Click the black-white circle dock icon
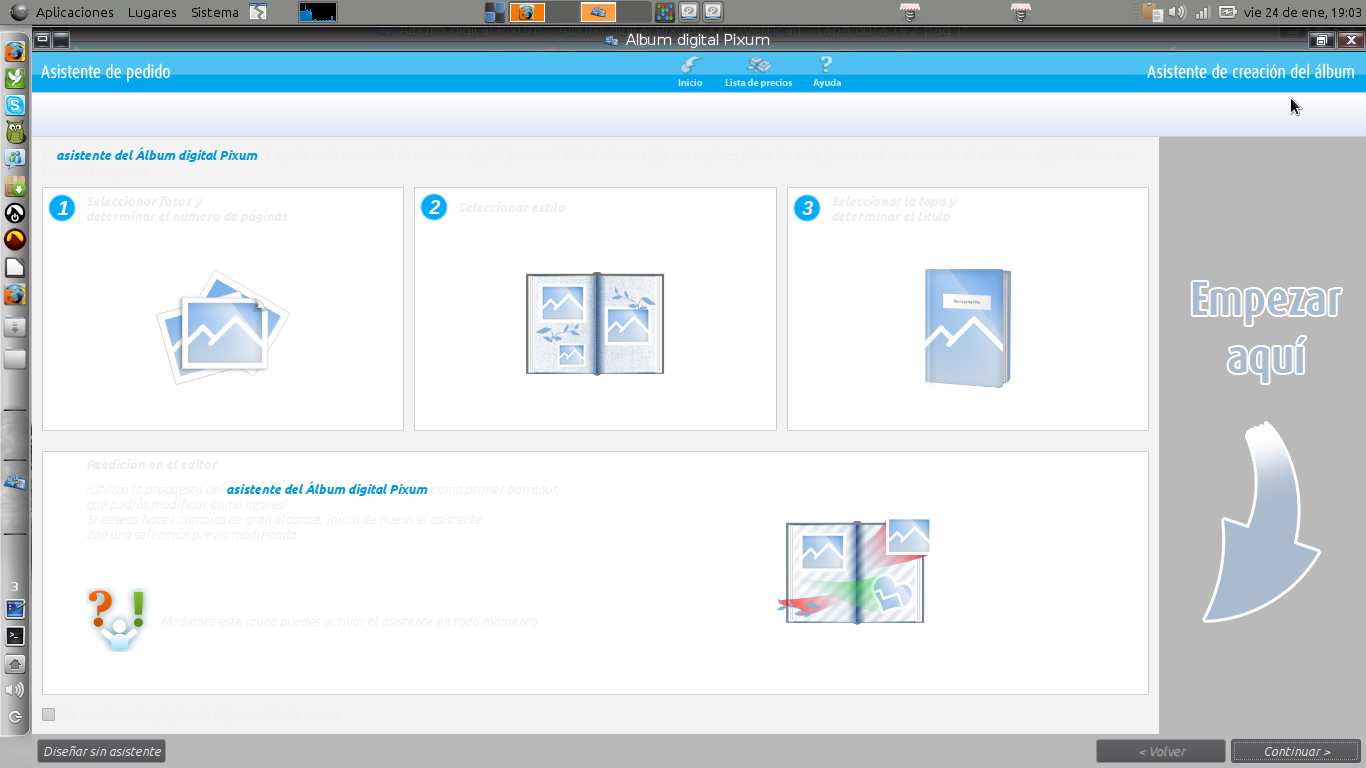The height and width of the screenshot is (768, 1366). (15, 212)
